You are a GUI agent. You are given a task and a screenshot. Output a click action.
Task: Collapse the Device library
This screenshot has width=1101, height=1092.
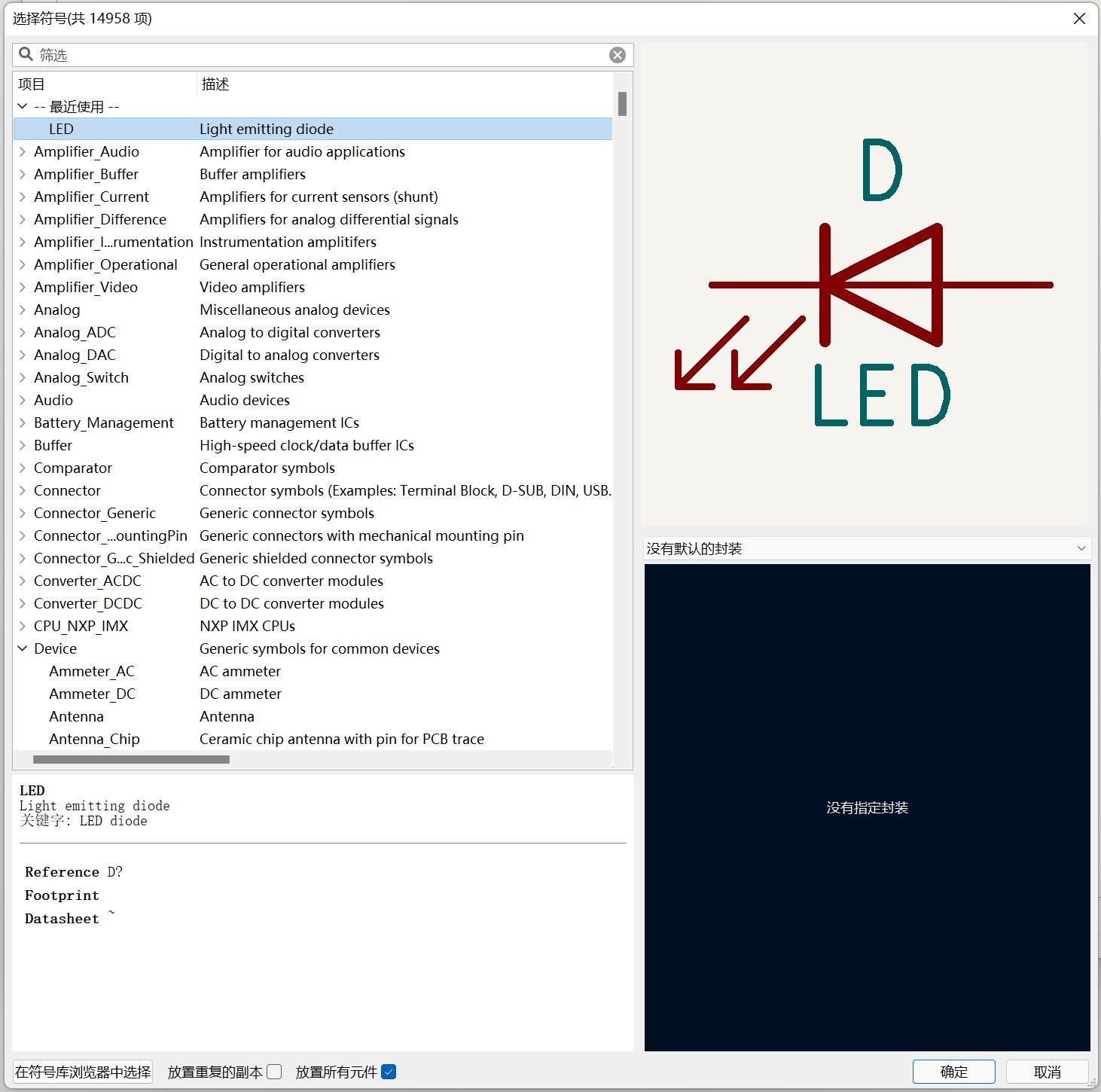tap(23, 648)
